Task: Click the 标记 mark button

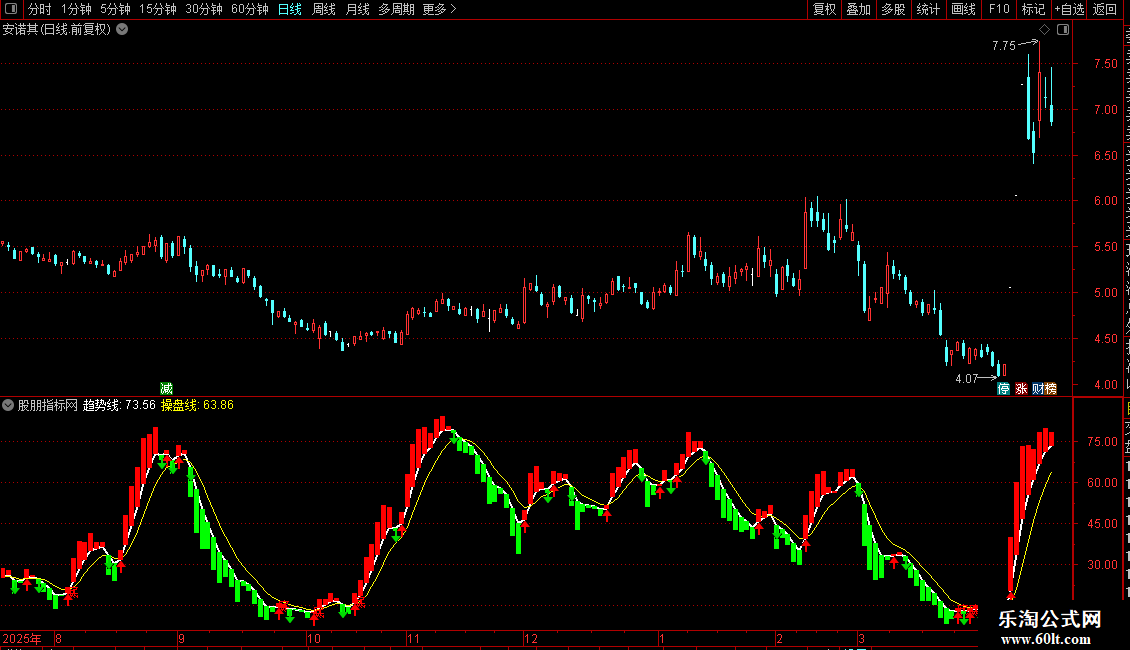Action: [x=1033, y=9]
